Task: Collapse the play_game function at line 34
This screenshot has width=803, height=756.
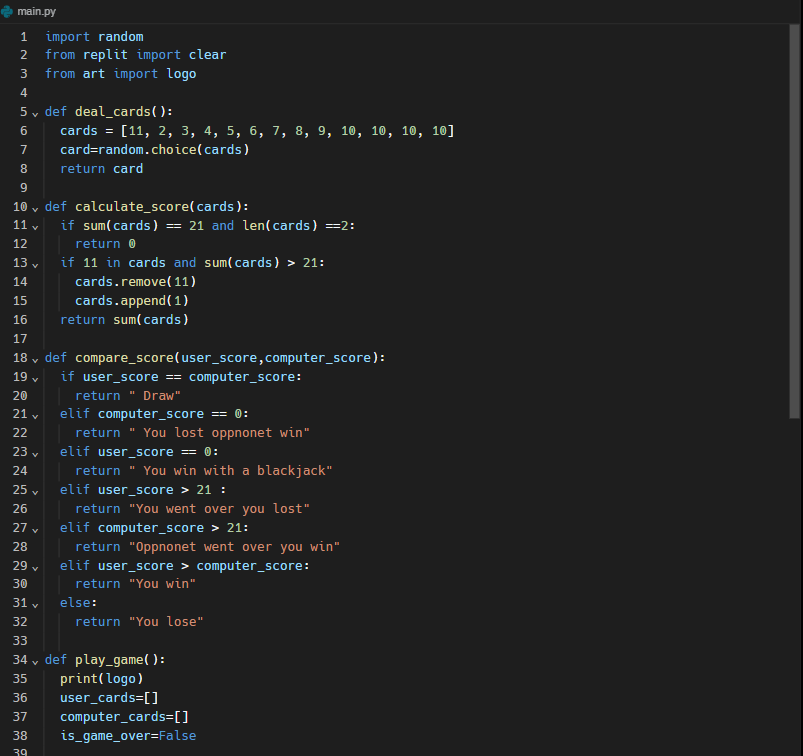Action: tap(35, 659)
